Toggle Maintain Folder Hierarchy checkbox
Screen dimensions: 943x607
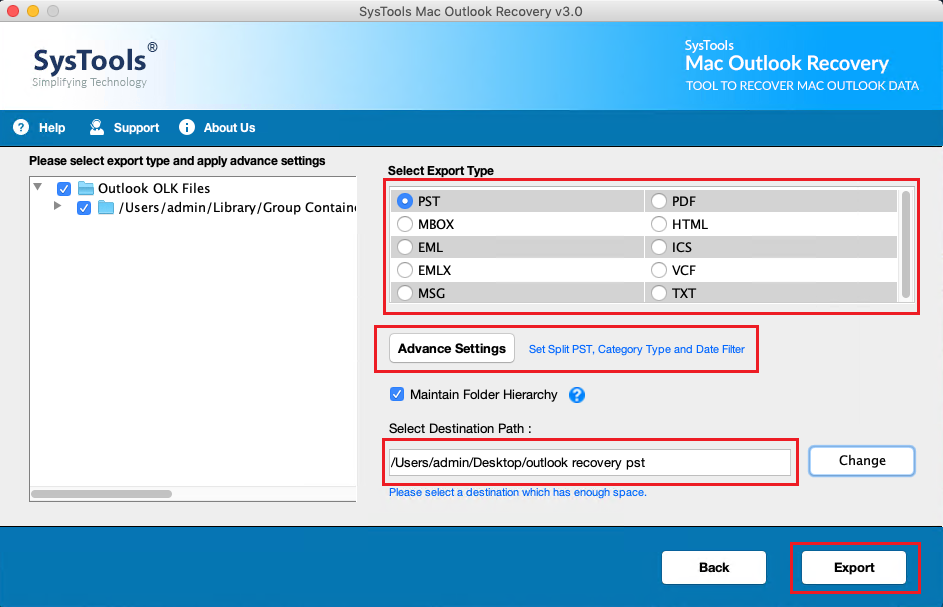[x=397, y=394]
